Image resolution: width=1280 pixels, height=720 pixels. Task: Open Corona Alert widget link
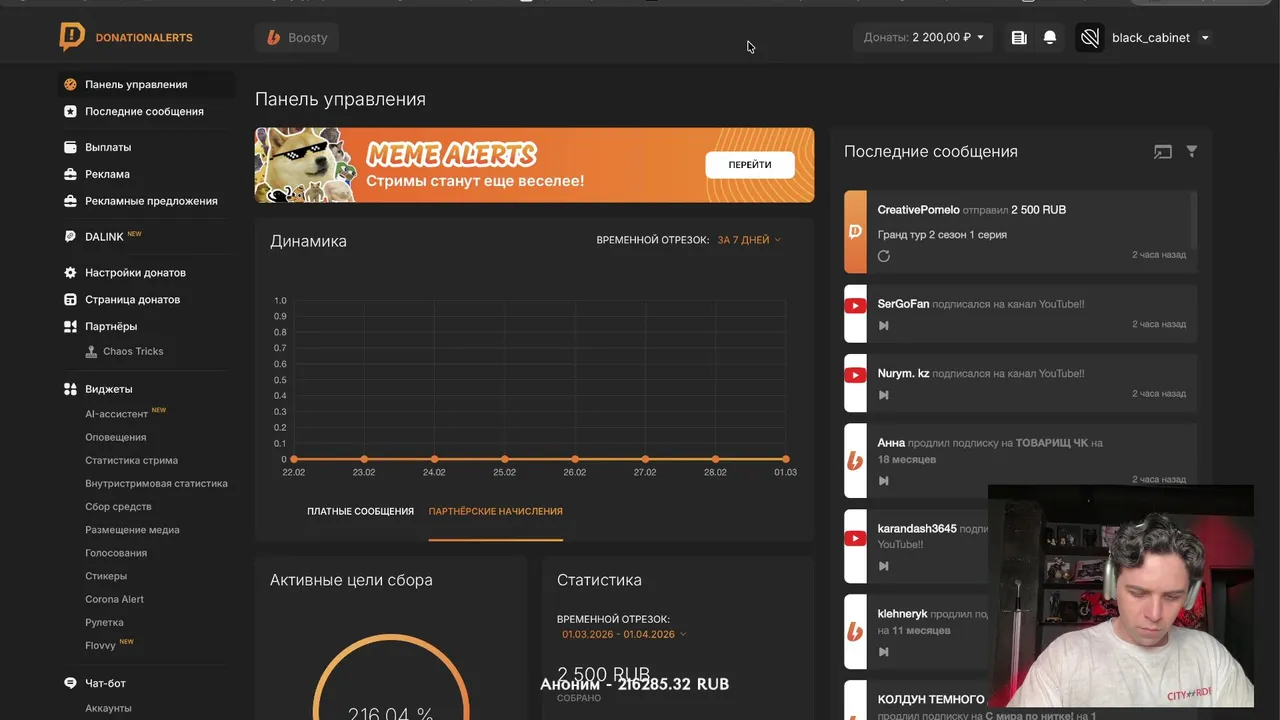[x=114, y=599]
